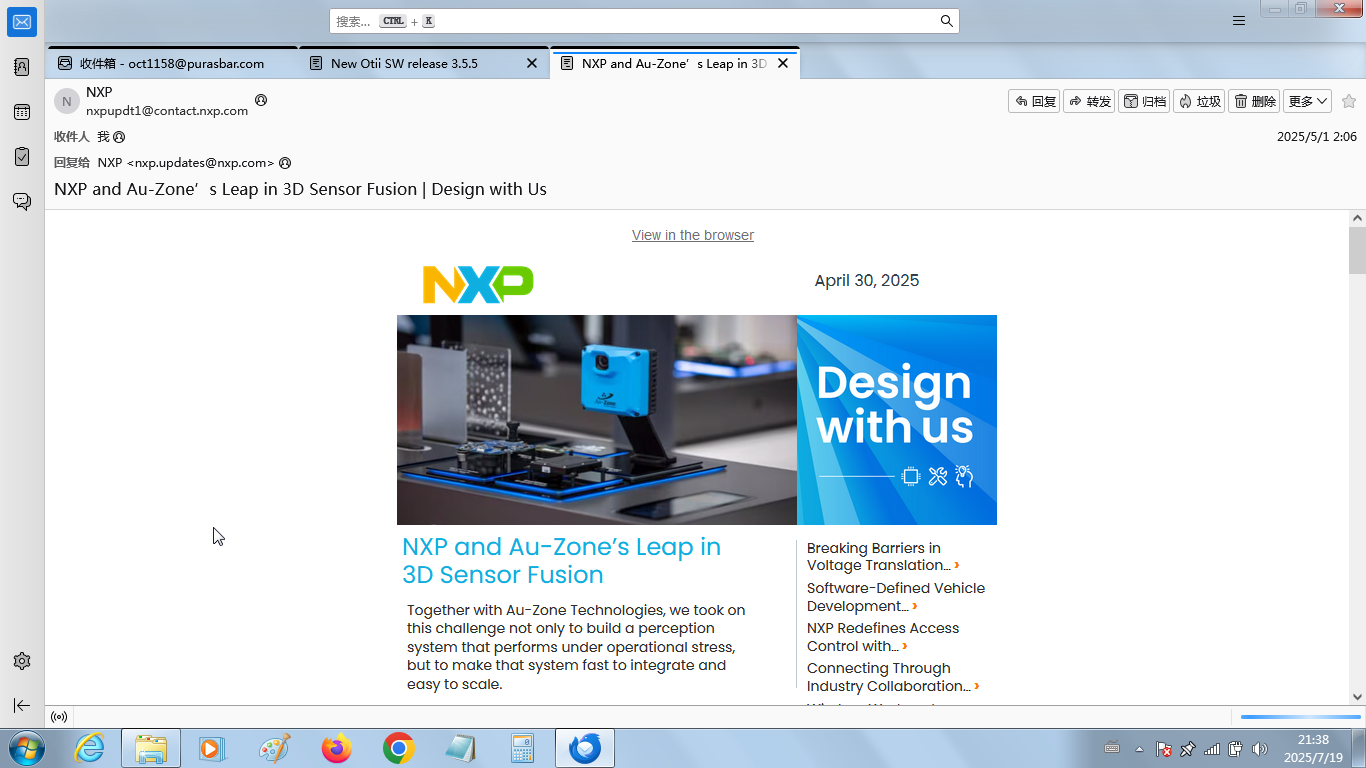Open Calculator from taskbar
This screenshot has width=1366, height=768.
[522, 748]
